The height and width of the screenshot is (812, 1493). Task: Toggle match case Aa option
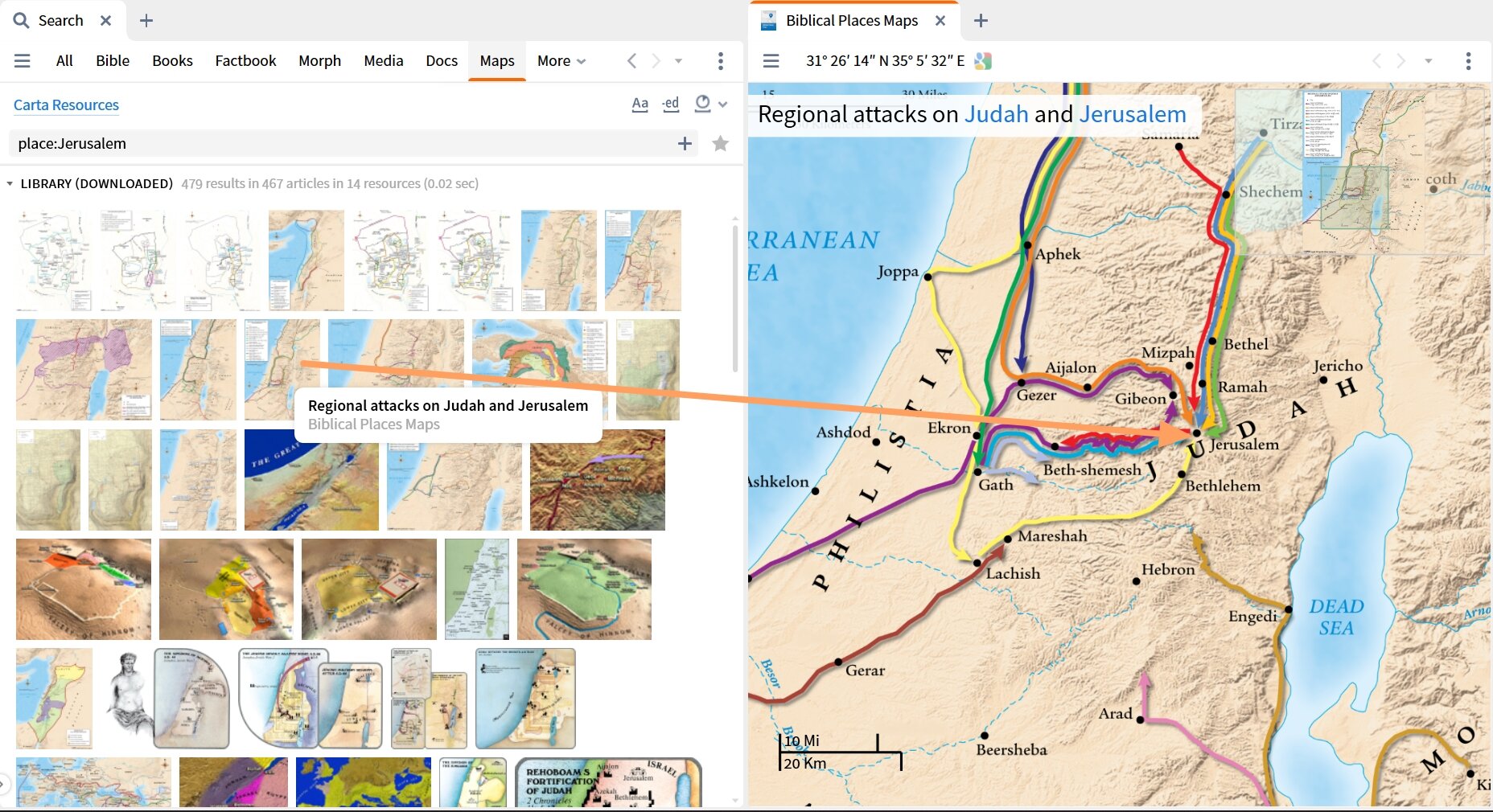tap(640, 104)
